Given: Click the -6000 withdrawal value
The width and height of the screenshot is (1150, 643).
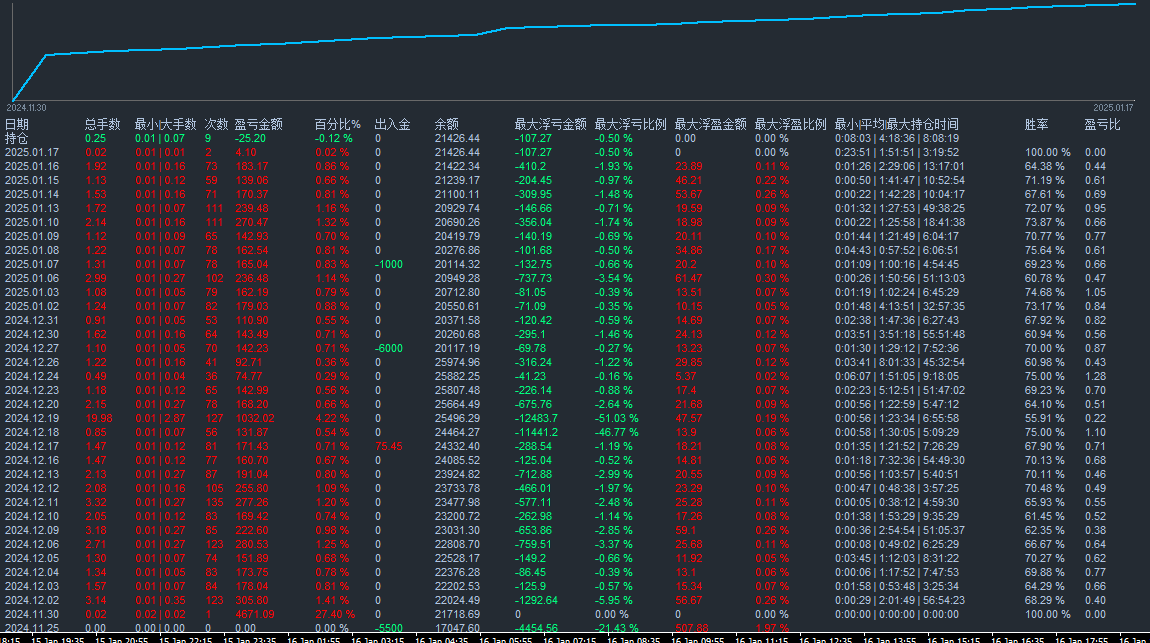Looking at the screenshot, I should [x=389, y=348].
